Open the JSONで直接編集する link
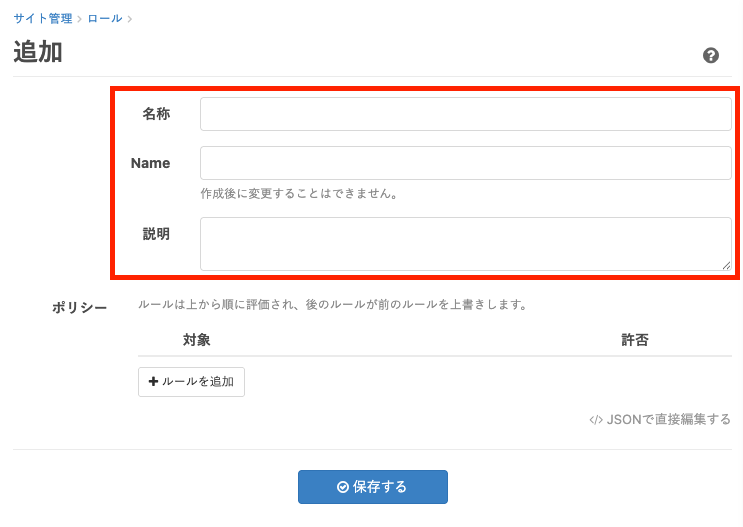This screenshot has width=743, height=527. (x=668, y=420)
